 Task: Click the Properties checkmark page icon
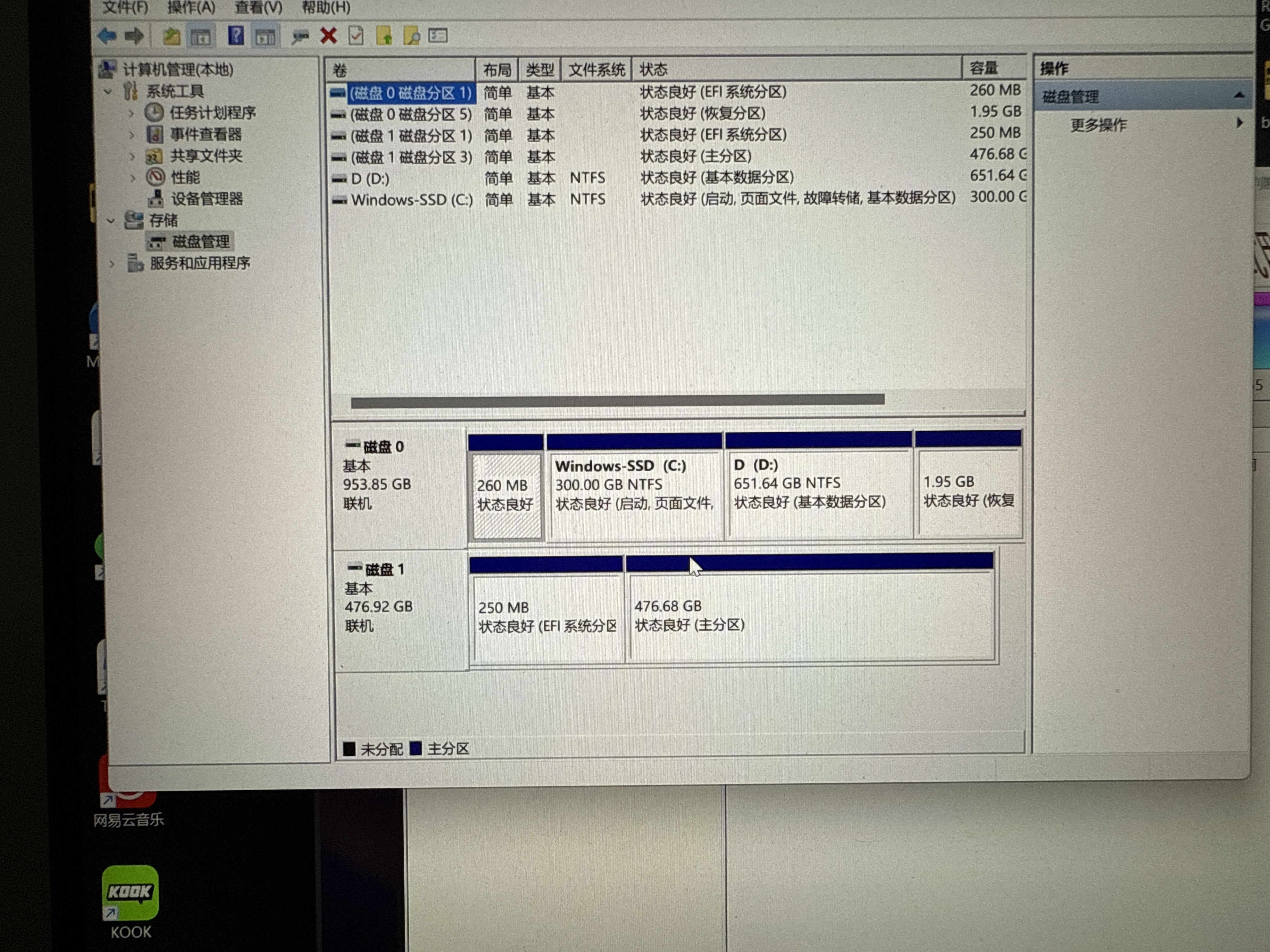pos(356,36)
